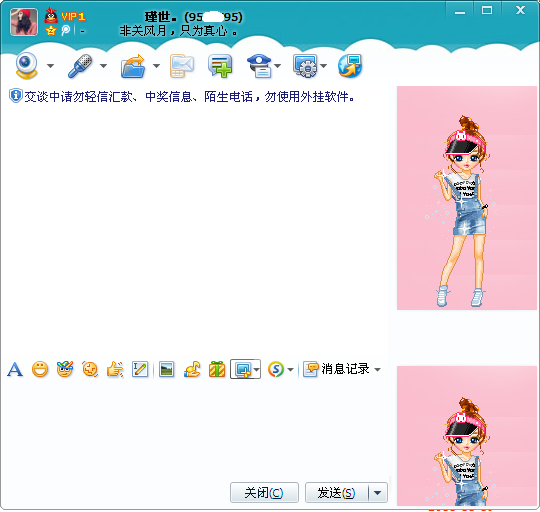Open the emoticon smiley picker
Image resolution: width=540 pixels, height=512 pixels.
click(x=40, y=369)
